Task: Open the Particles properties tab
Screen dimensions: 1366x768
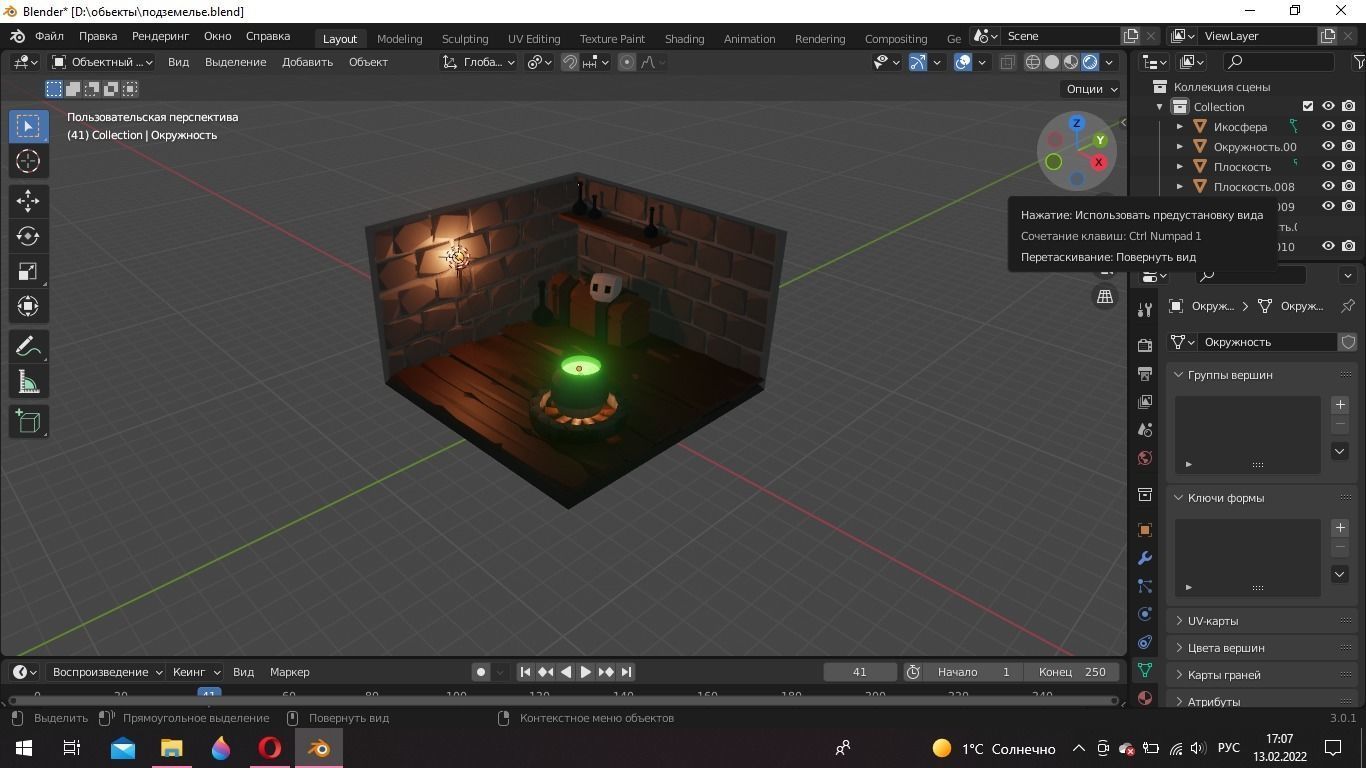Action: point(1145,586)
